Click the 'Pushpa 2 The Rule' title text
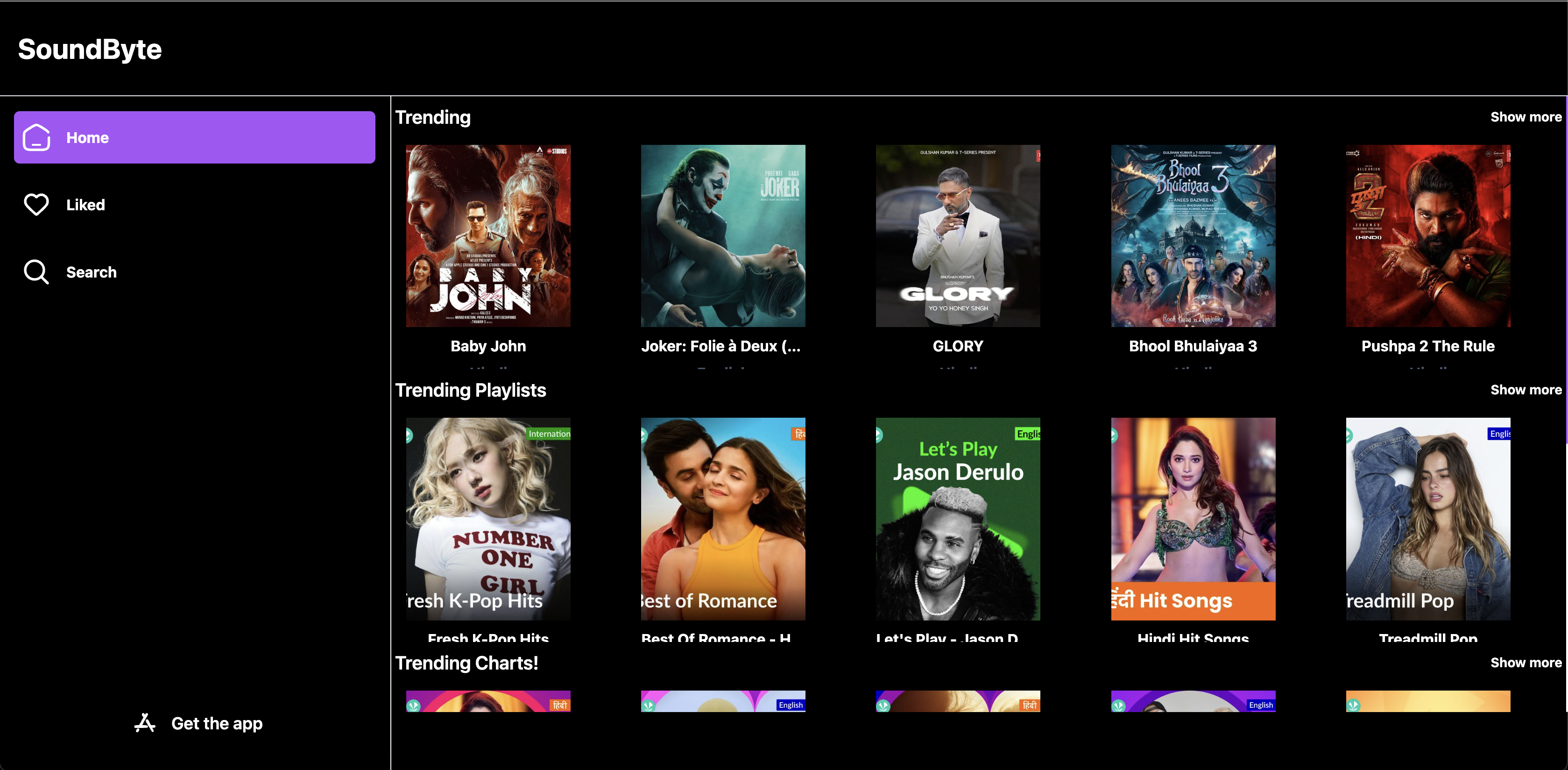Viewport: 1568px width, 770px height. 1428,346
